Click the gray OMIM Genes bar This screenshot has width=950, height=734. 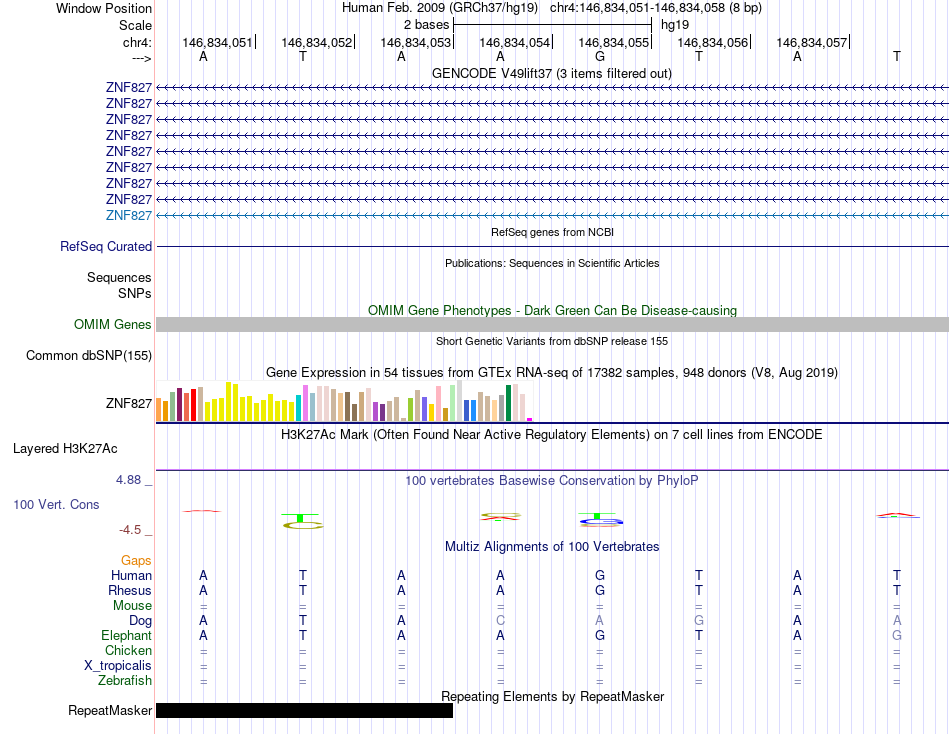(552, 324)
